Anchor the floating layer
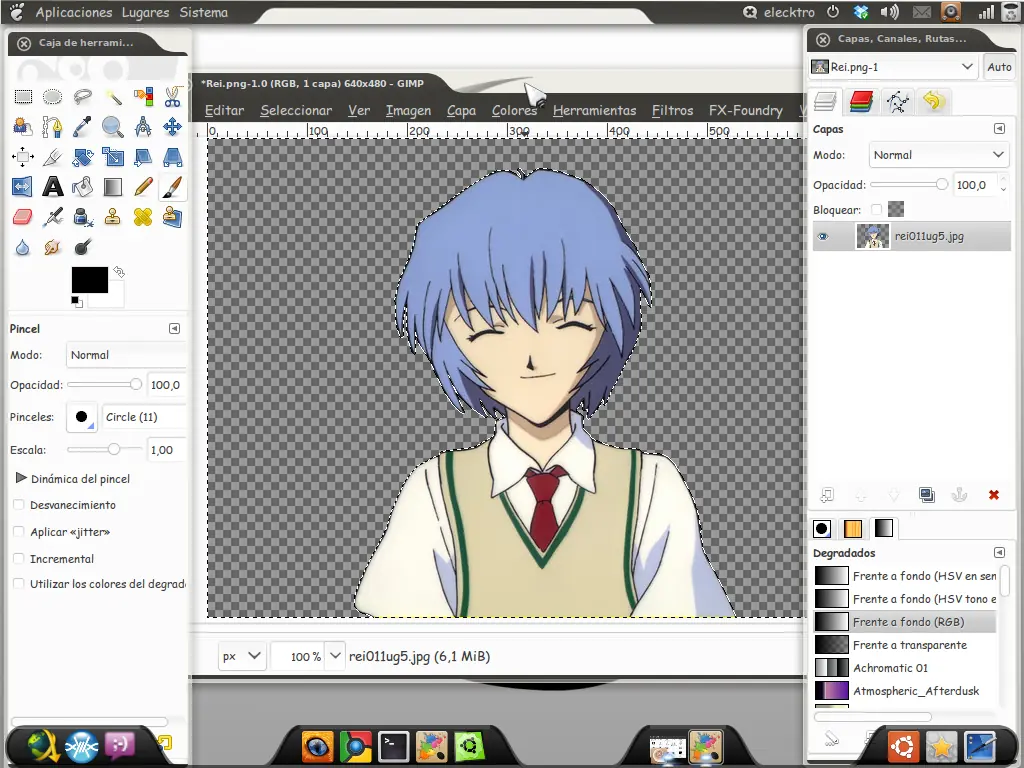The width and height of the screenshot is (1024, 768). point(959,495)
